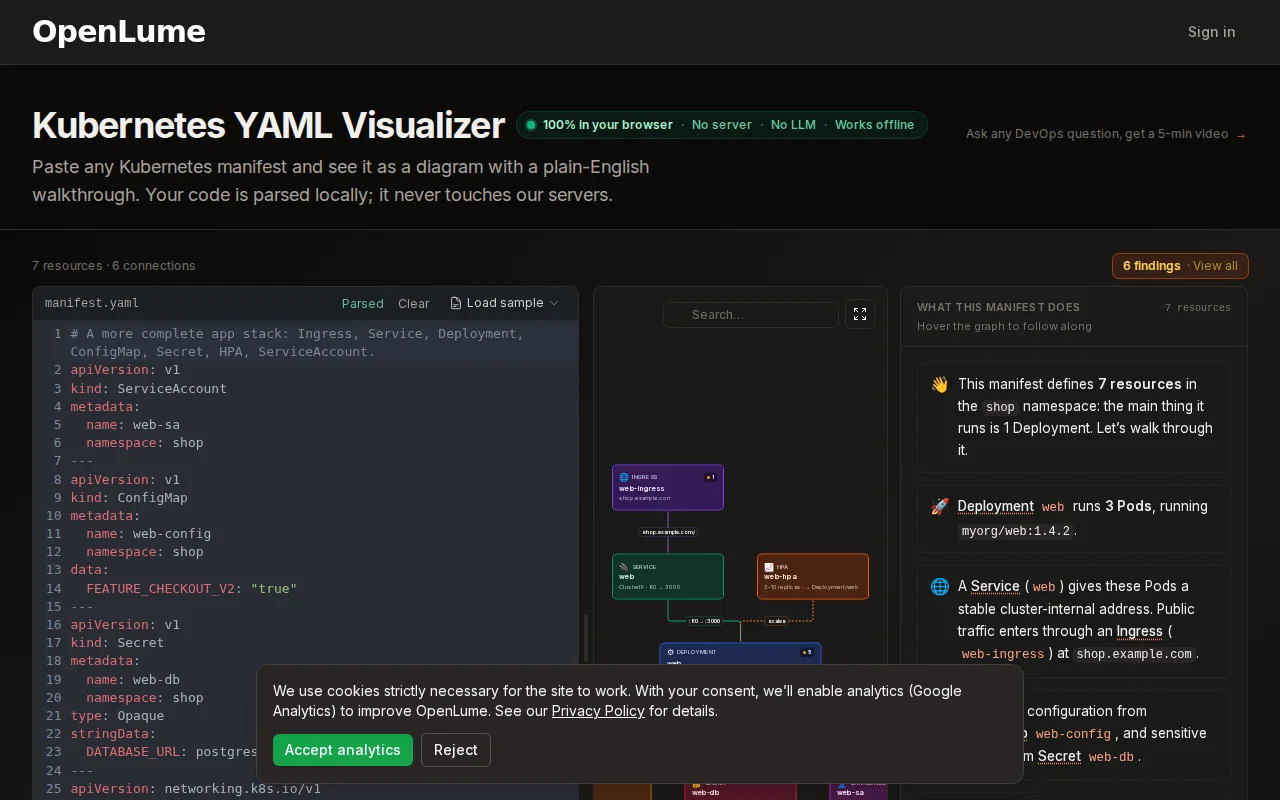Click the 'myorg/web:1.4.2' image tag
The height and width of the screenshot is (800, 1280).
coord(1016,531)
